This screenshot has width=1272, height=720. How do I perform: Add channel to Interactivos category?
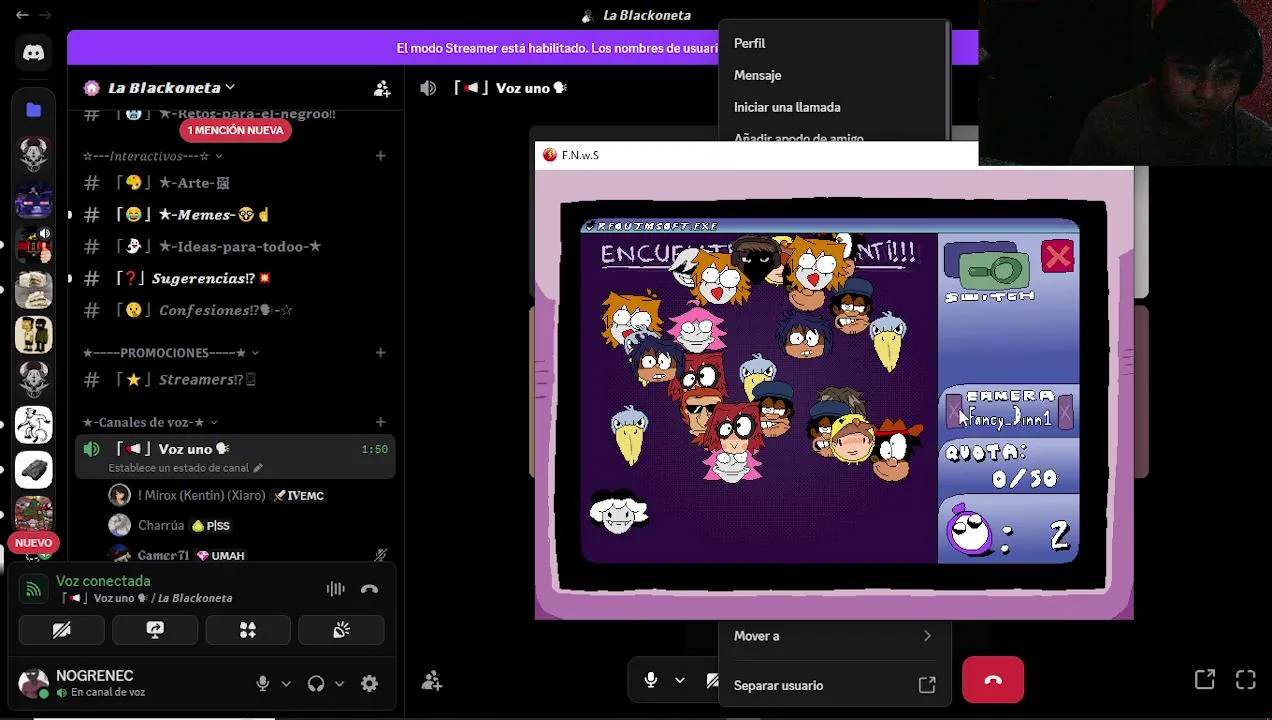click(381, 156)
